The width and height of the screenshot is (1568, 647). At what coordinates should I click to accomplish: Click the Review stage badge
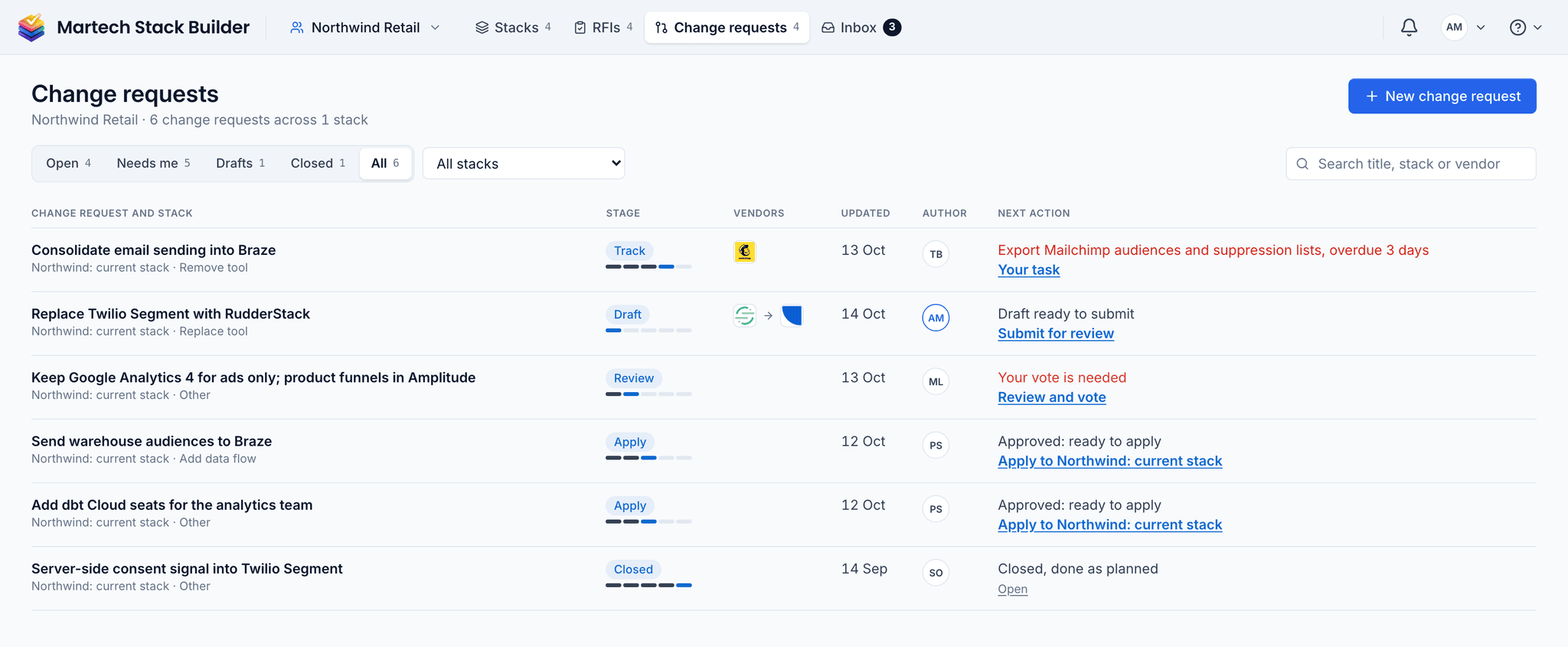click(634, 378)
